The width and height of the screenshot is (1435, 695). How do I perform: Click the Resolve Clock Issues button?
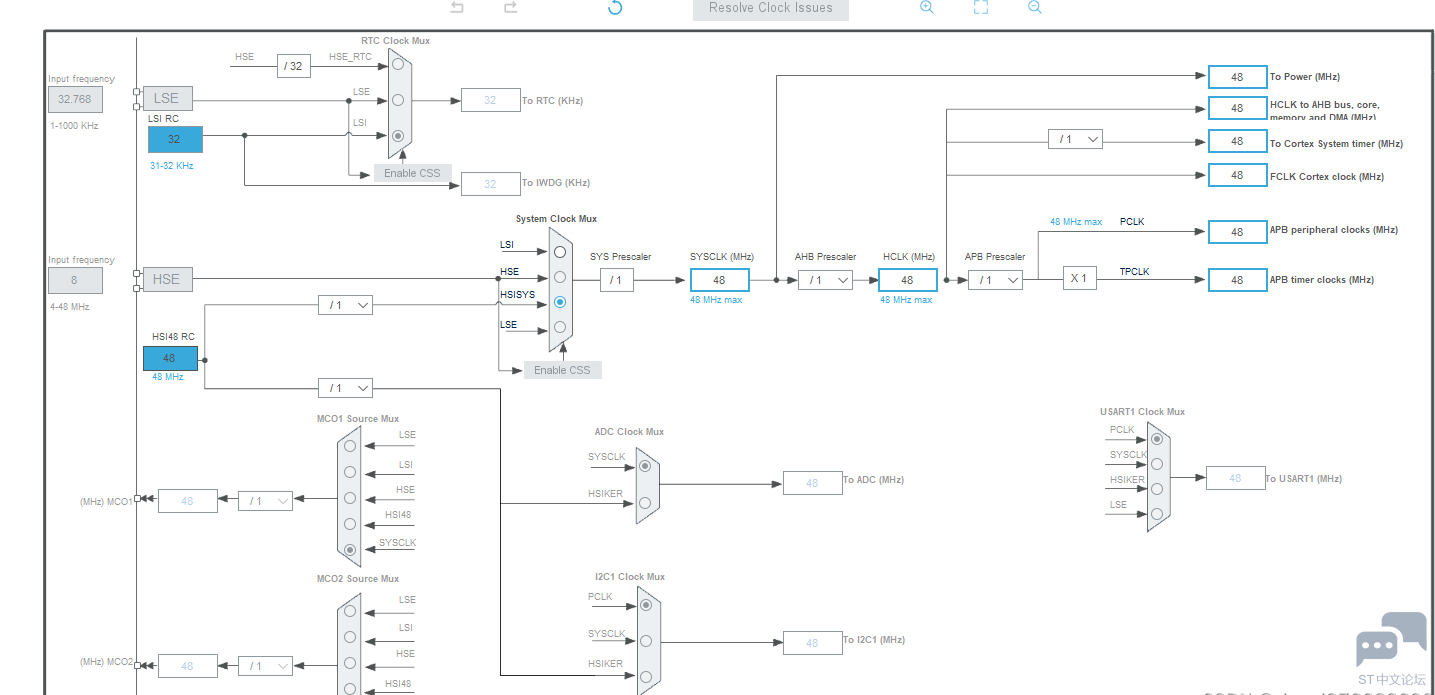tap(770, 9)
